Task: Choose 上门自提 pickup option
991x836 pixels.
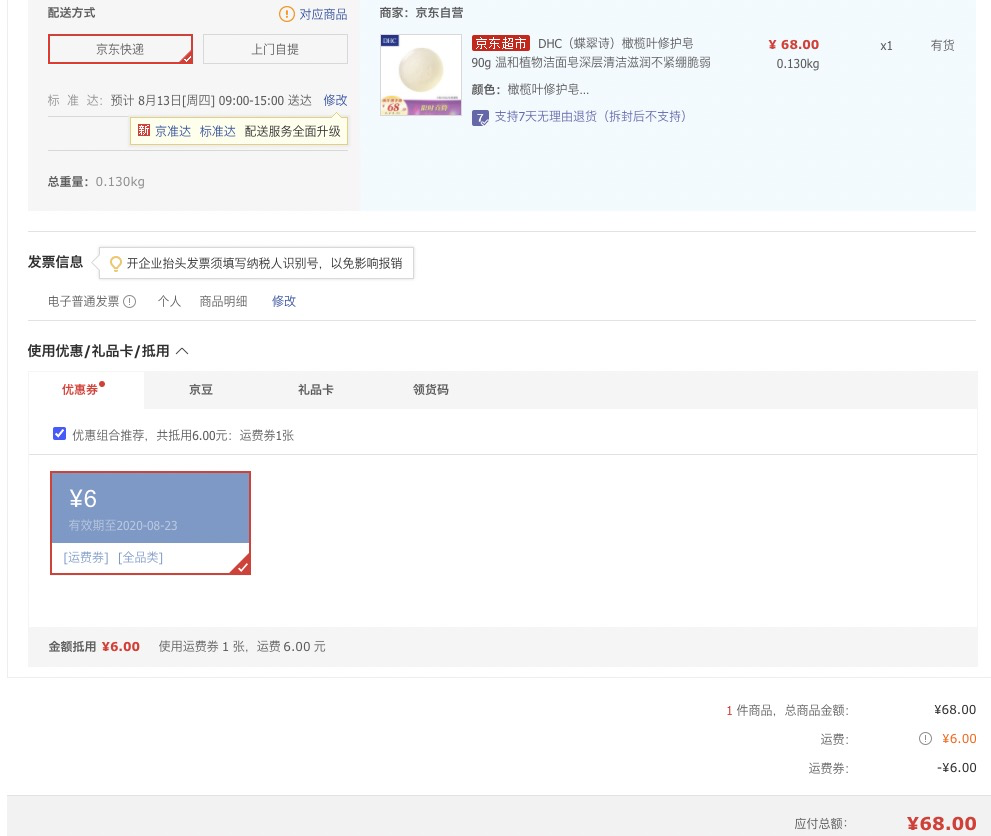Action: [275, 49]
